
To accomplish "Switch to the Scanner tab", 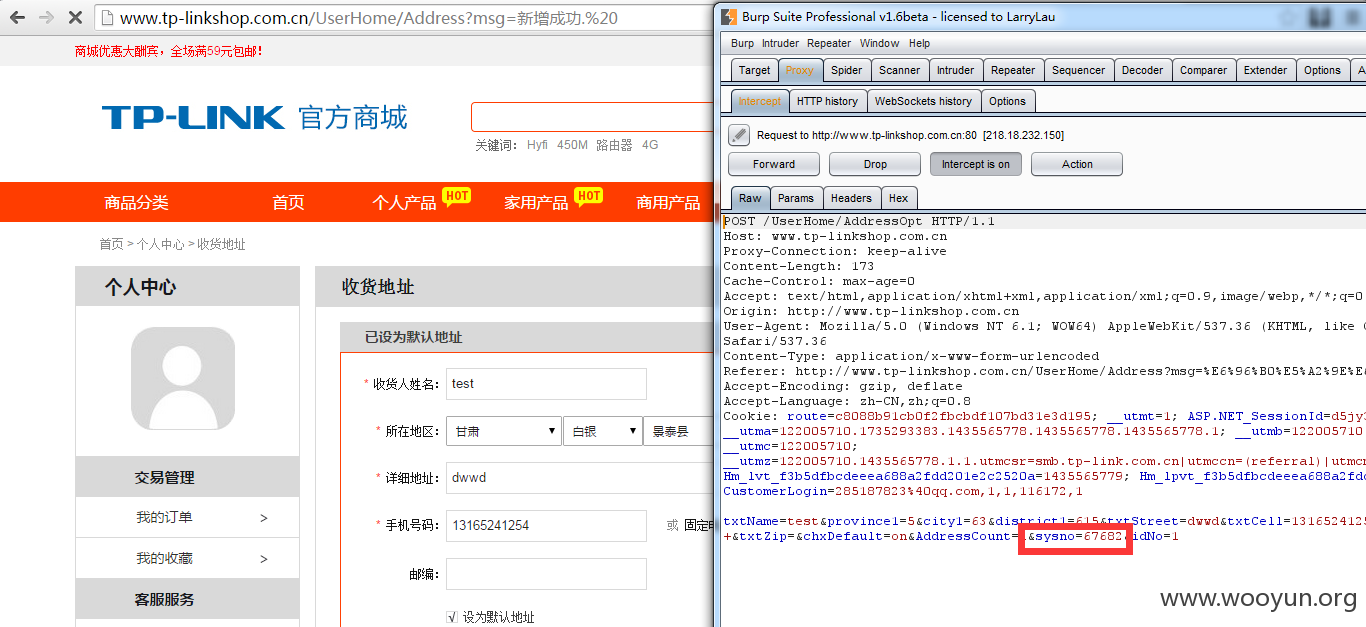I will (x=899, y=70).
